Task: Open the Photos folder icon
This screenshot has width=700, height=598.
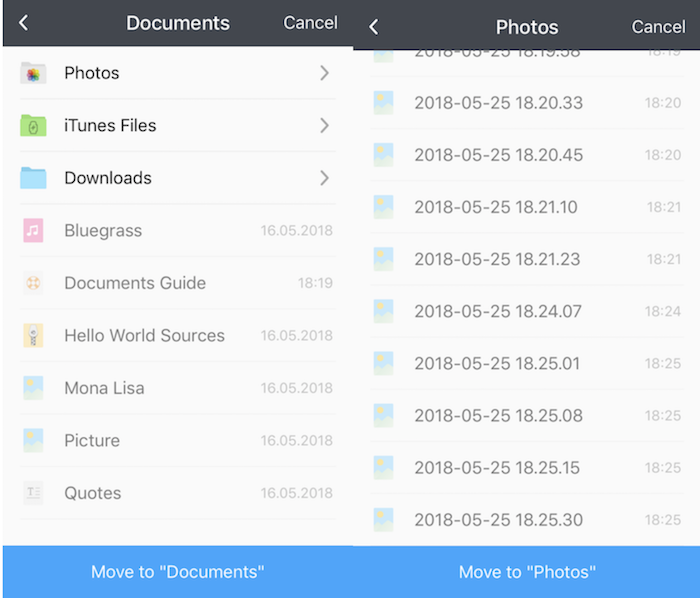Action: click(x=33, y=73)
